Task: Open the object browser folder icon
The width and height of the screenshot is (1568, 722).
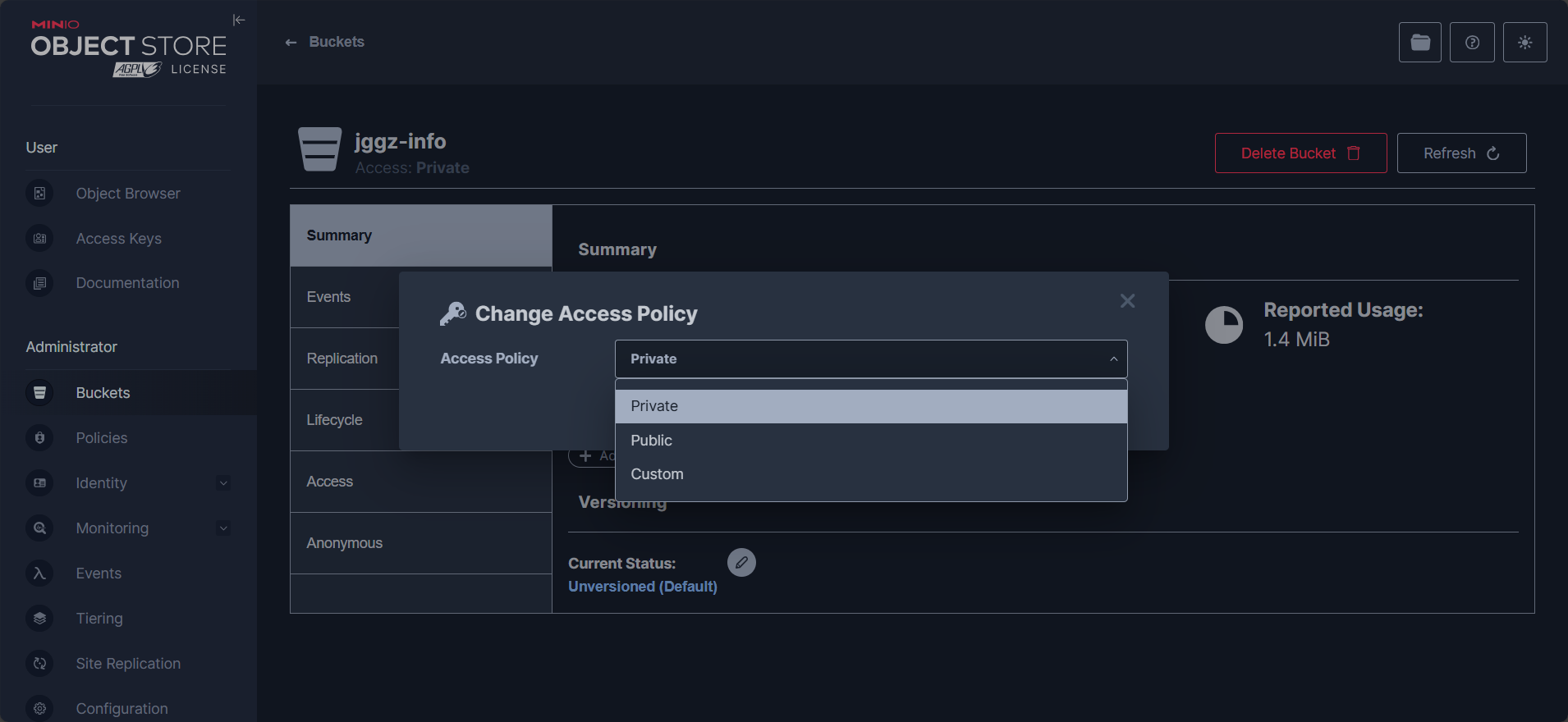Action: coord(1419,43)
